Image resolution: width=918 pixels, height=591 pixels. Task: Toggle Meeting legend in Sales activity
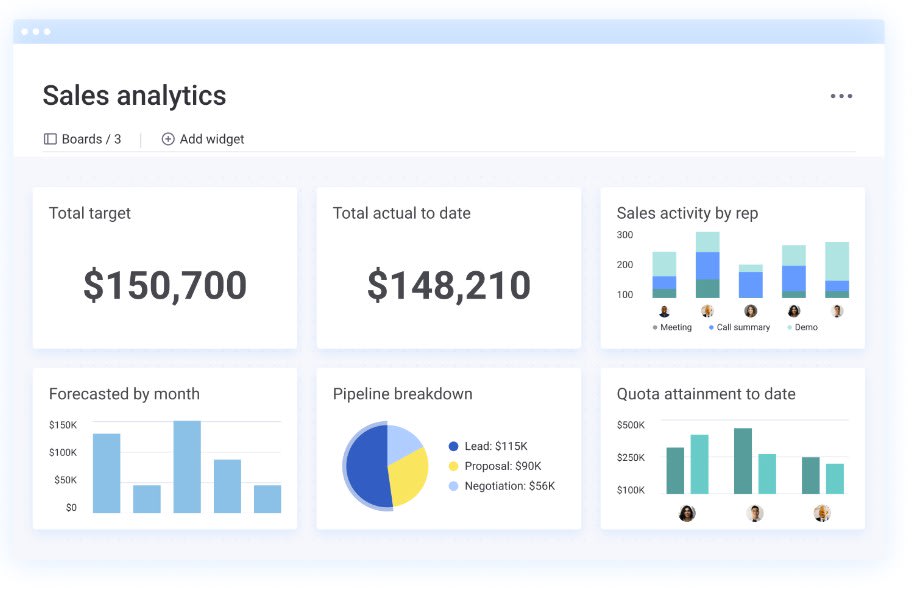[x=672, y=327]
